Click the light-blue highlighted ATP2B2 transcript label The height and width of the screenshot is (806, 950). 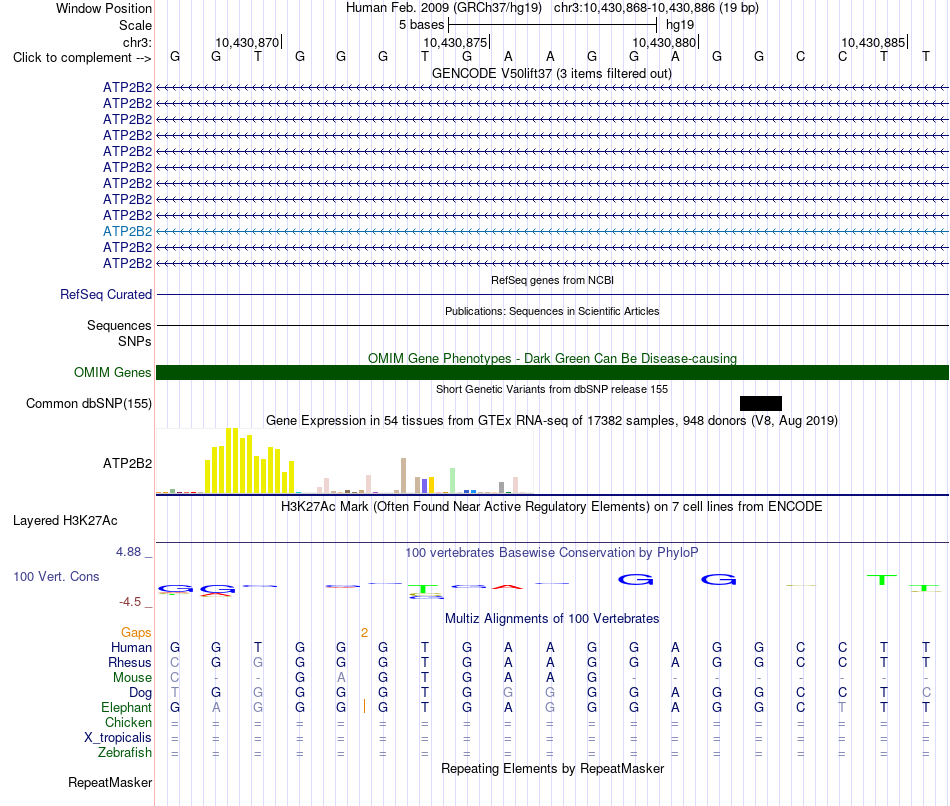coord(127,231)
